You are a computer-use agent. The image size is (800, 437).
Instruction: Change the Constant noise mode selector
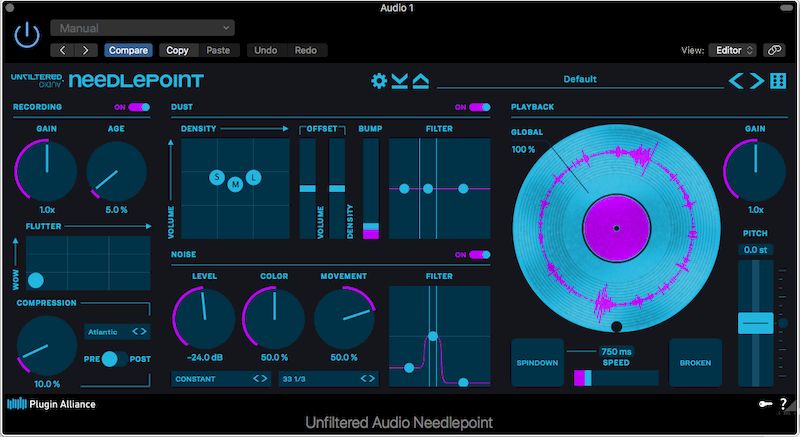click(x=220, y=379)
